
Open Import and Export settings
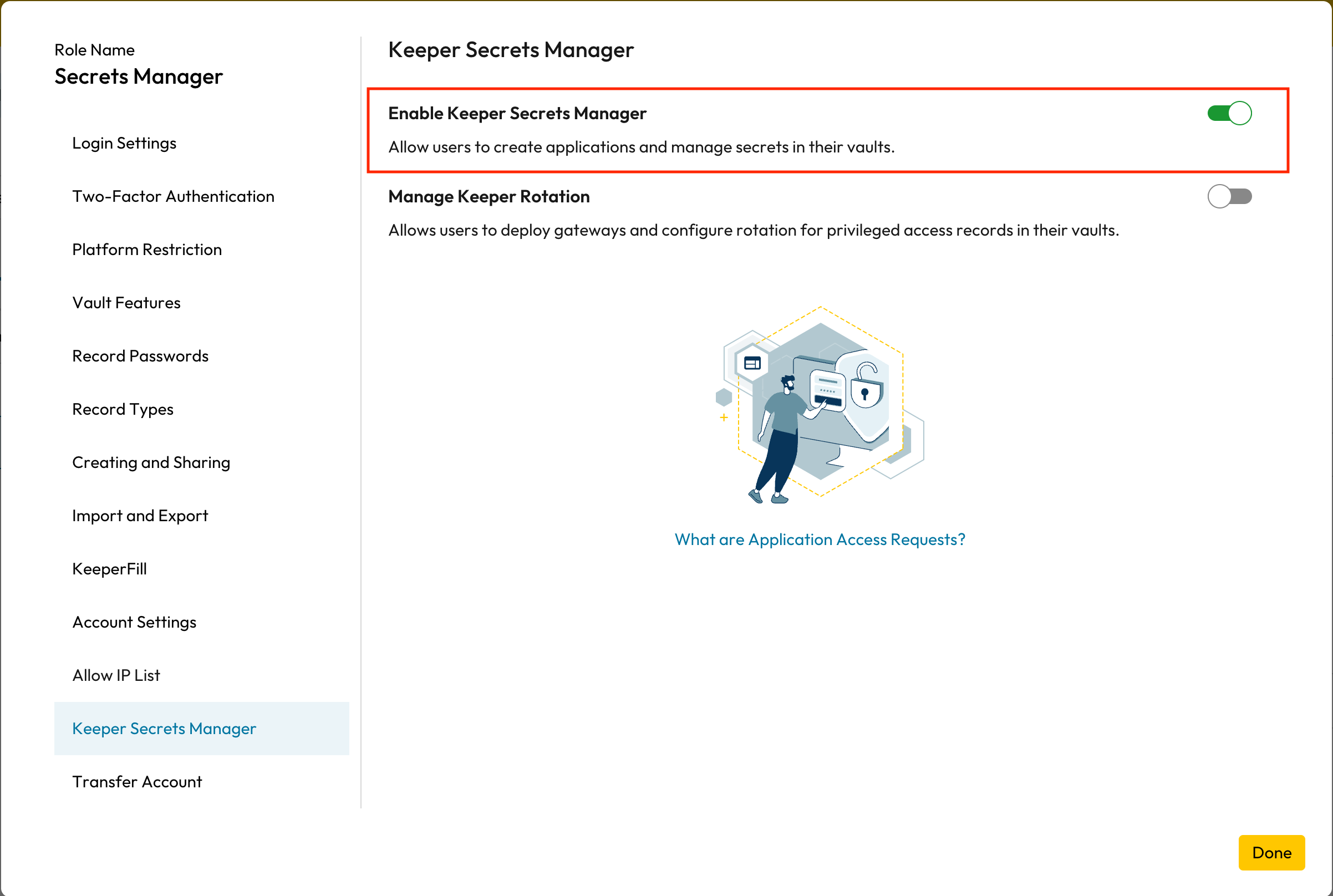point(140,516)
